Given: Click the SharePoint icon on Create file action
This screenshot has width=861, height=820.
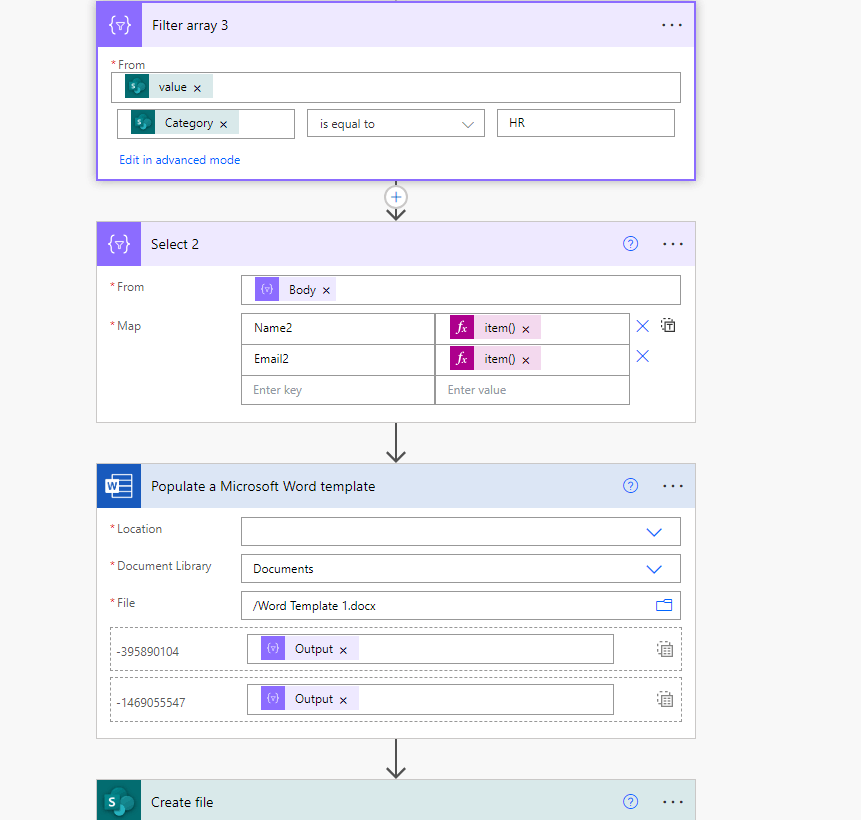Looking at the screenshot, I should [x=119, y=801].
